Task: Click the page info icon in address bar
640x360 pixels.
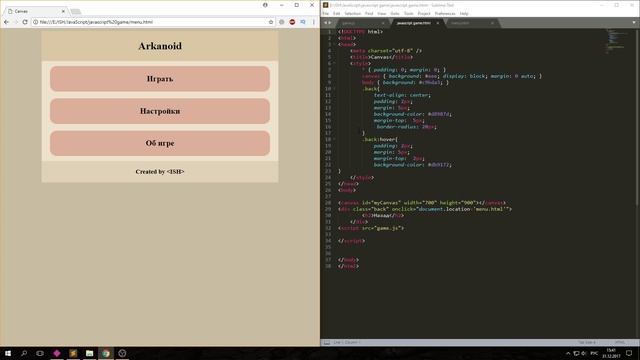Action: pyautogui.click(x=36, y=22)
